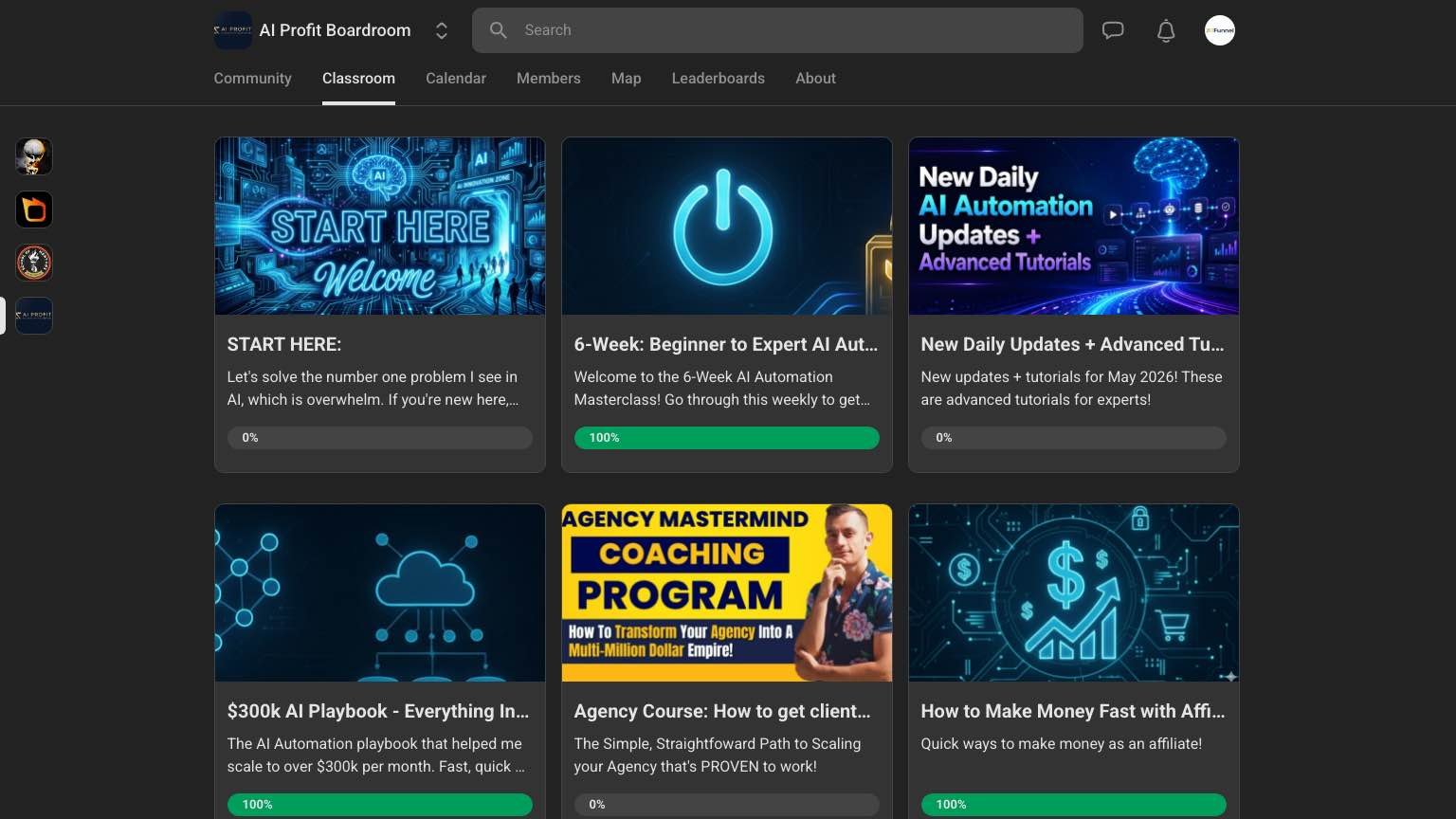Click "Quick ways to make money as an affiliate!"
Viewport: 1456px width, 819px height.
(1062, 744)
